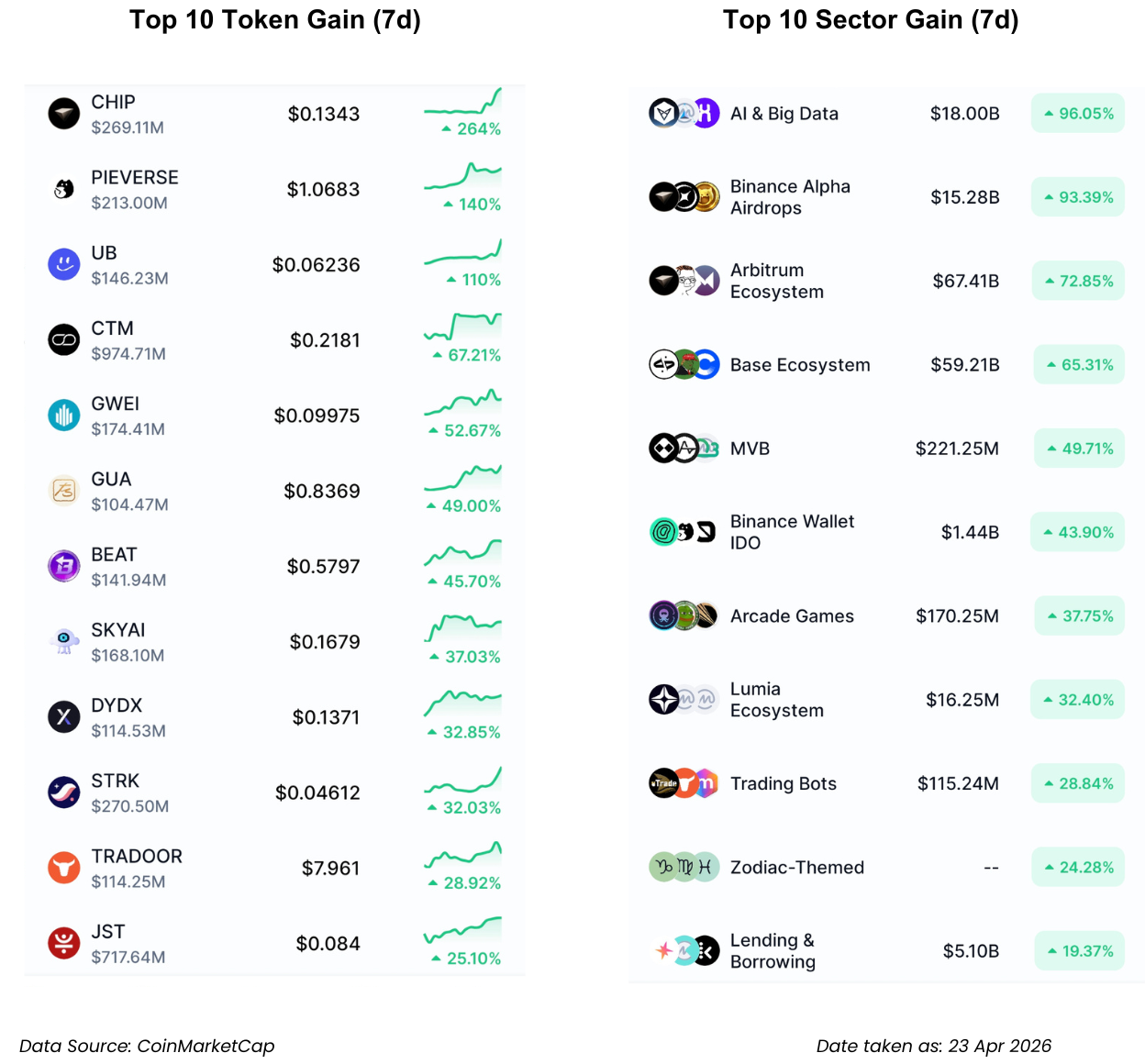
Task: Click the SKYAI sparkline chart
Action: point(462,627)
